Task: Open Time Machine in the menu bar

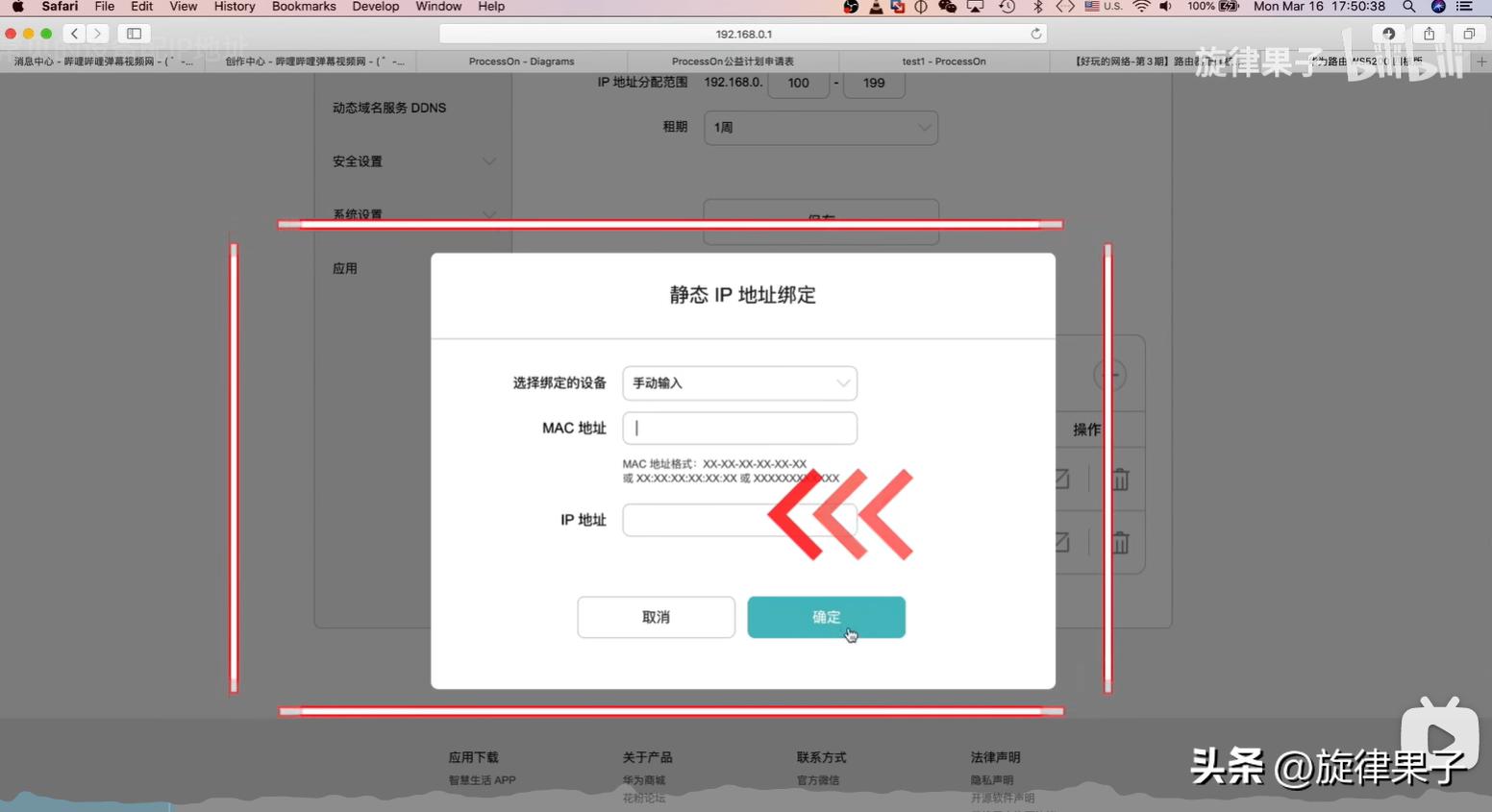Action: pyautogui.click(x=1007, y=7)
